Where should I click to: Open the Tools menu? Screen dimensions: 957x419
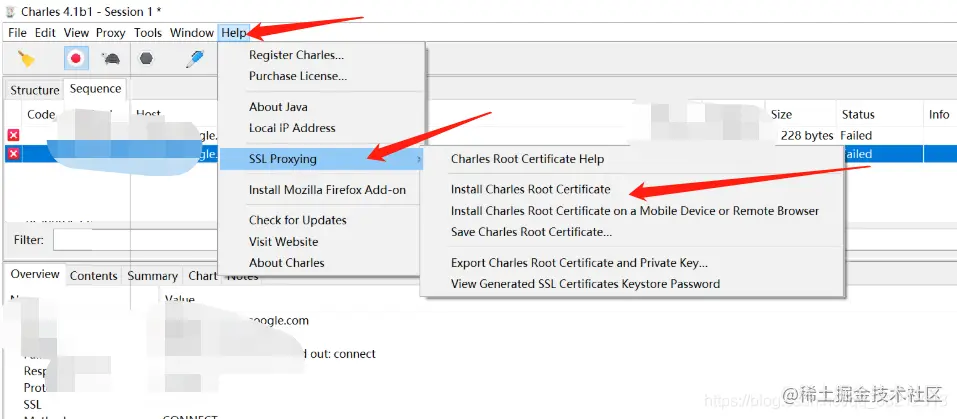click(x=148, y=33)
